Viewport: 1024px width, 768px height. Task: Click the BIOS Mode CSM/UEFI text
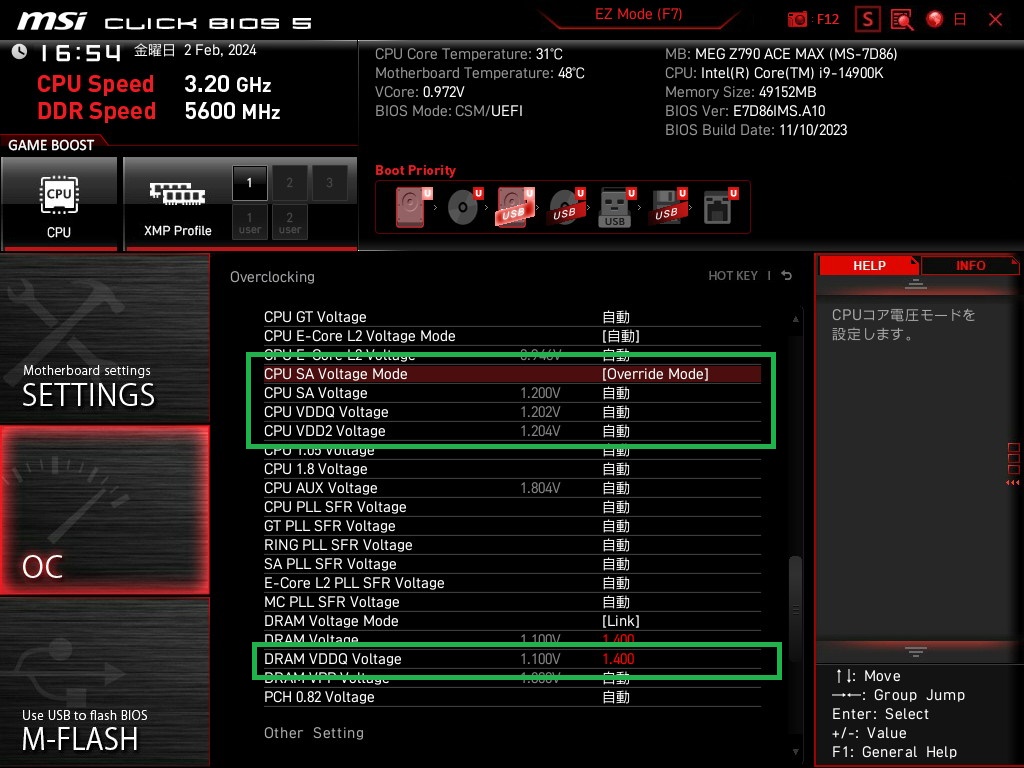click(x=449, y=111)
